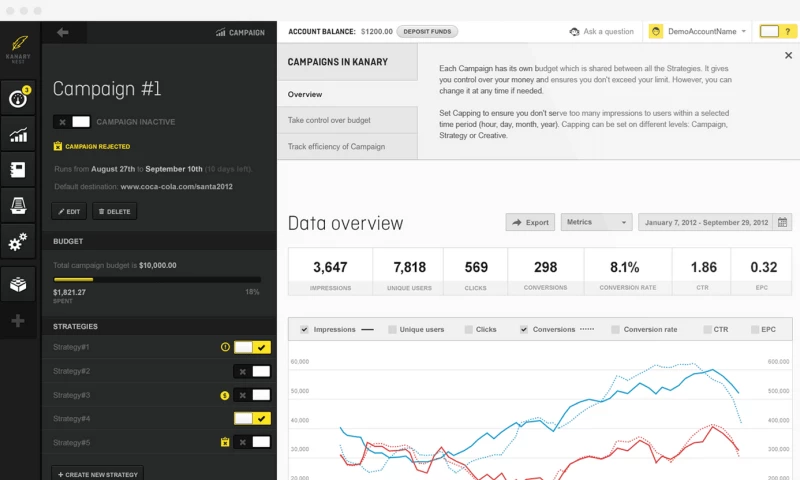This screenshot has height=480, width=800.
Task: Turn off Strategy#1 toggle
Action: 252,347
